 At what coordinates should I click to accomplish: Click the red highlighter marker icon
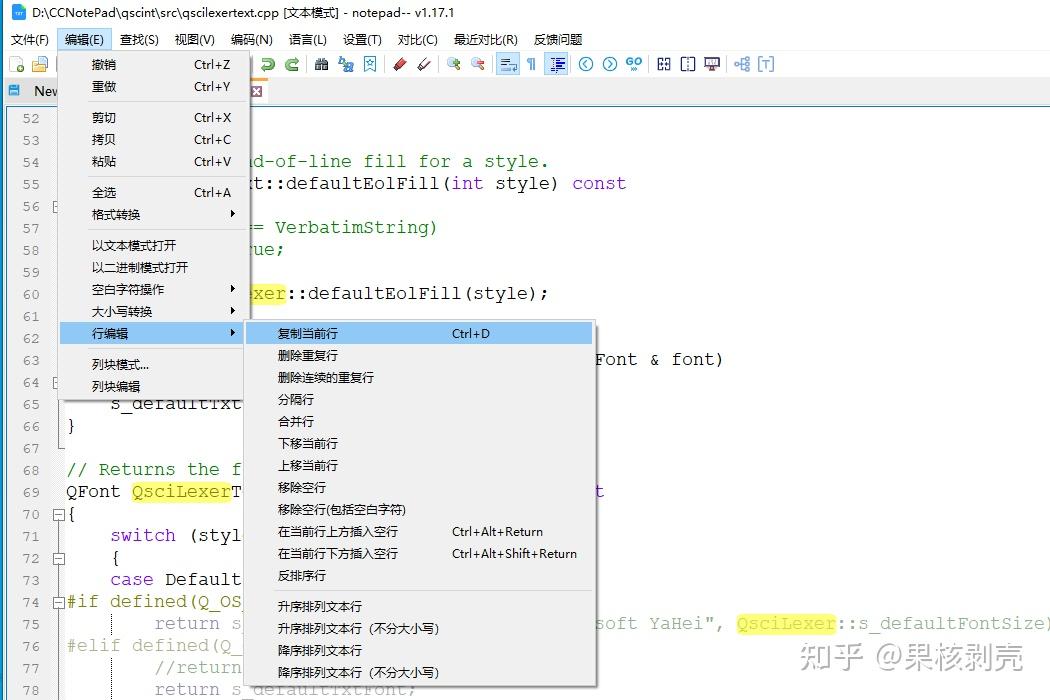(398, 64)
